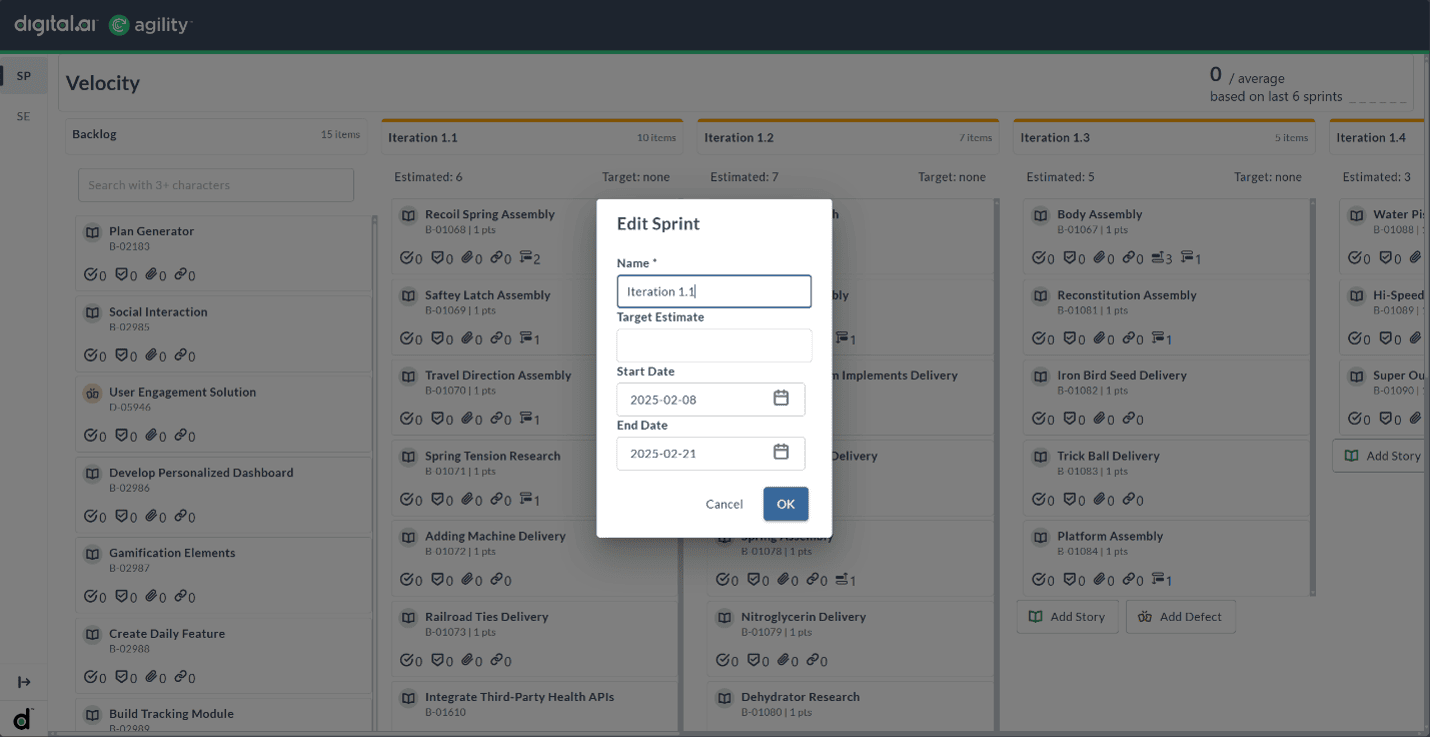The height and width of the screenshot is (742, 1430).
Task: Open the Iteration 1.4 column header
Action: 1379,137
